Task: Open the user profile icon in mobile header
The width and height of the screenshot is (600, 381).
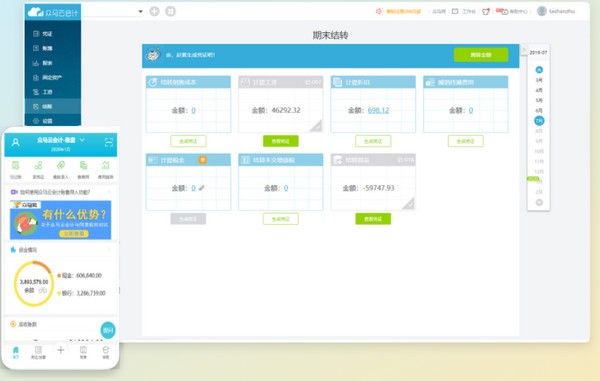Action: tap(16, 142)
